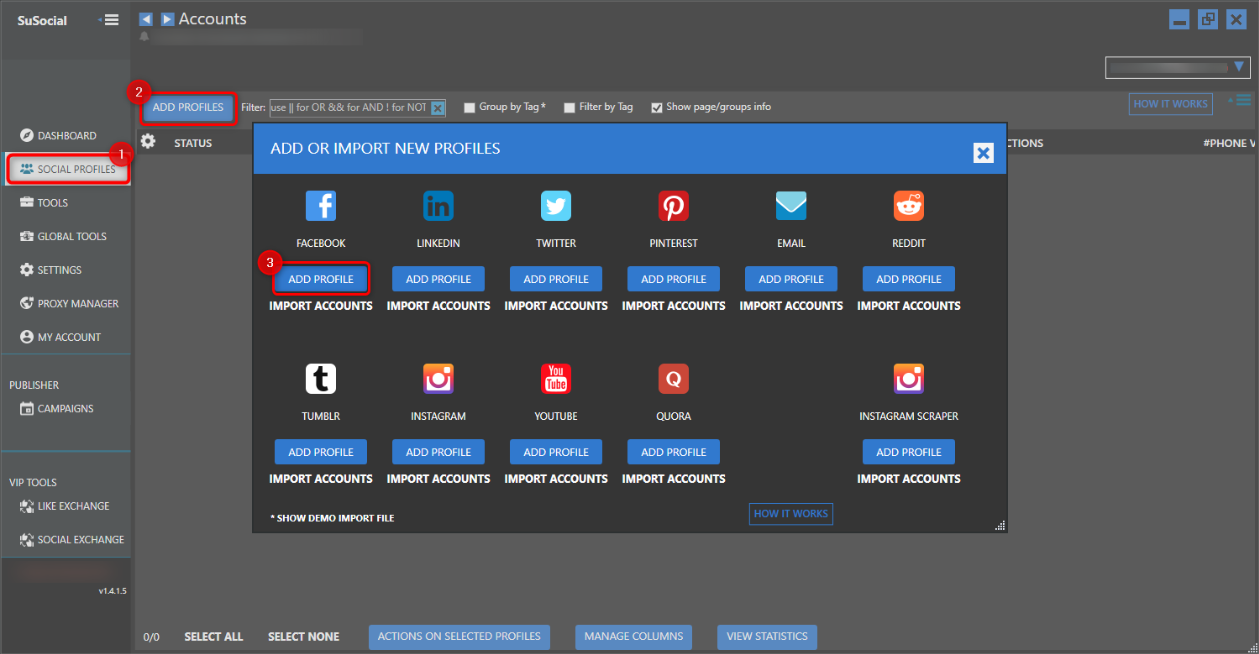Click the MANAGE COLUMNS button
The width and height of the screenshot is (1259, 654).
pyautogui.click(x=634, y=636)
